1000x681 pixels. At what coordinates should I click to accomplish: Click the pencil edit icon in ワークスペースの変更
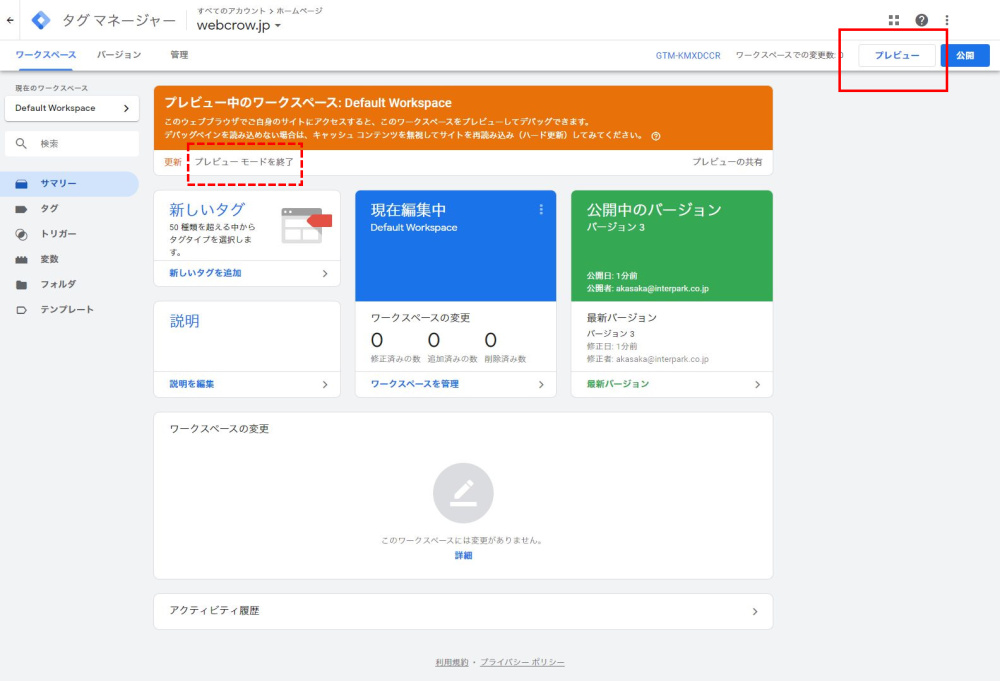463,493
